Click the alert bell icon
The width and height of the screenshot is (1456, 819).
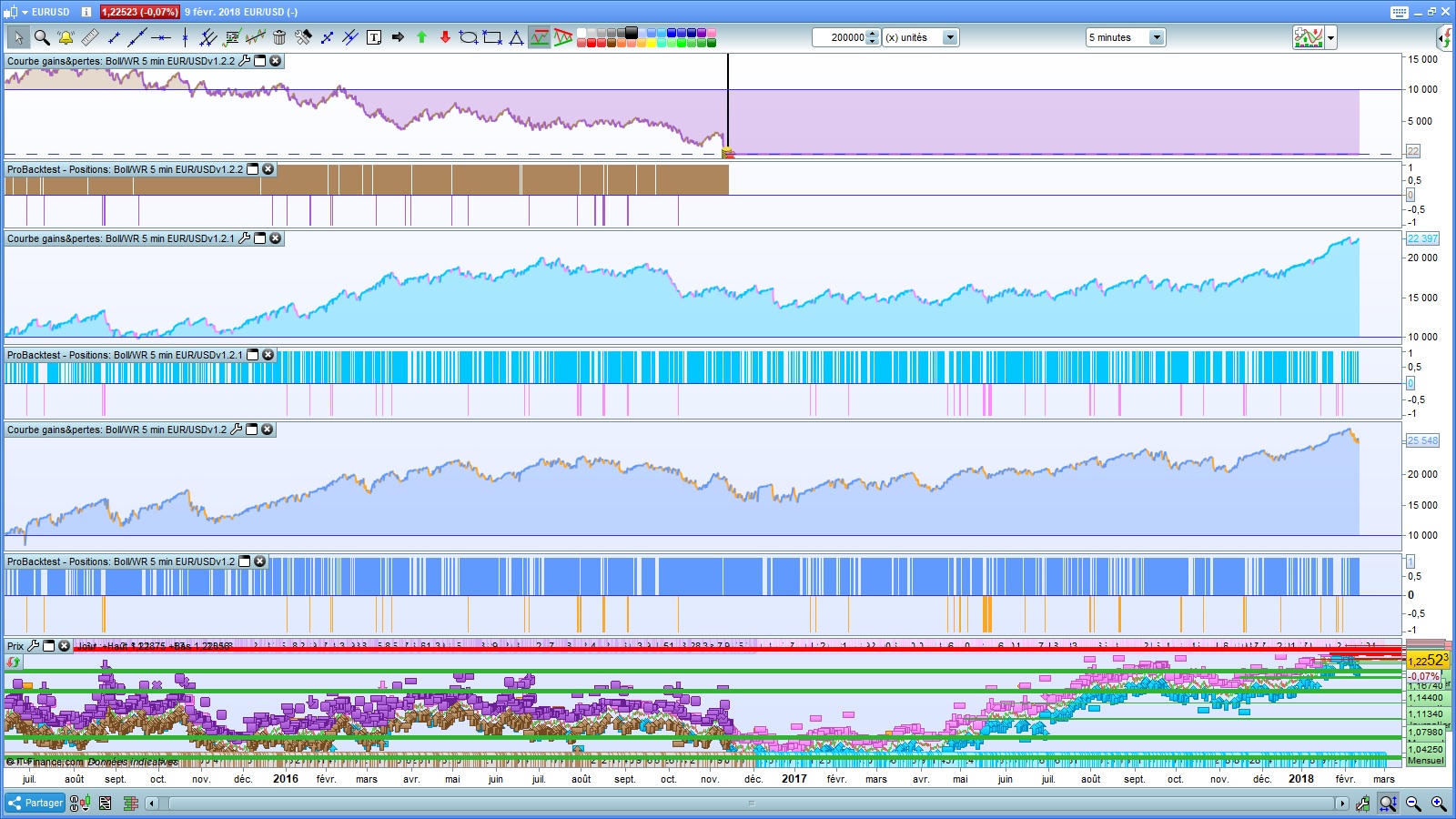pyautogui.click(x=66, y=37)
